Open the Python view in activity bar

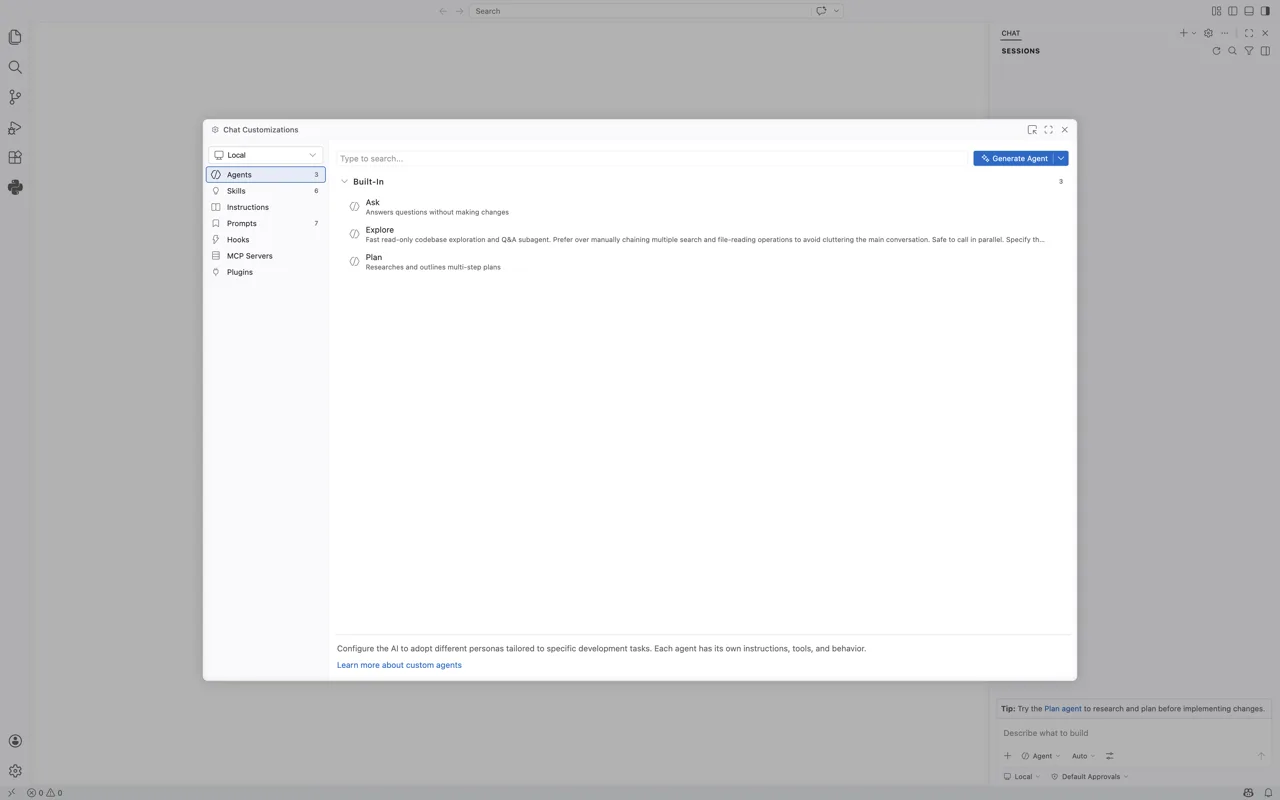point(15,187)
